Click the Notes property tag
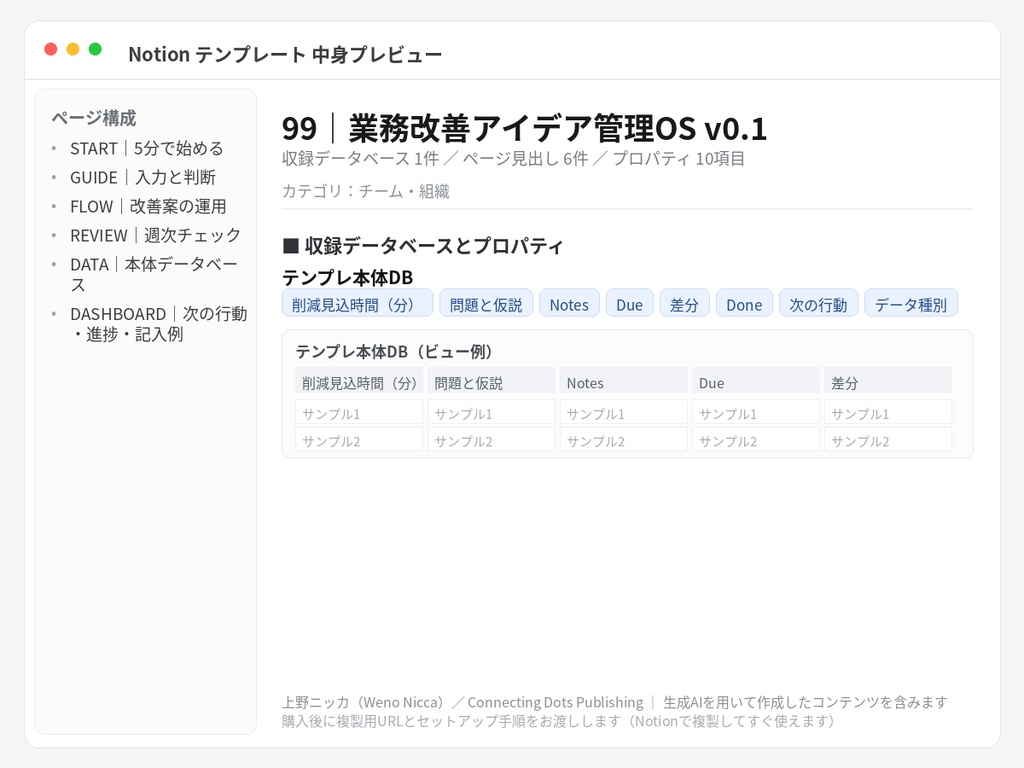 569,303
